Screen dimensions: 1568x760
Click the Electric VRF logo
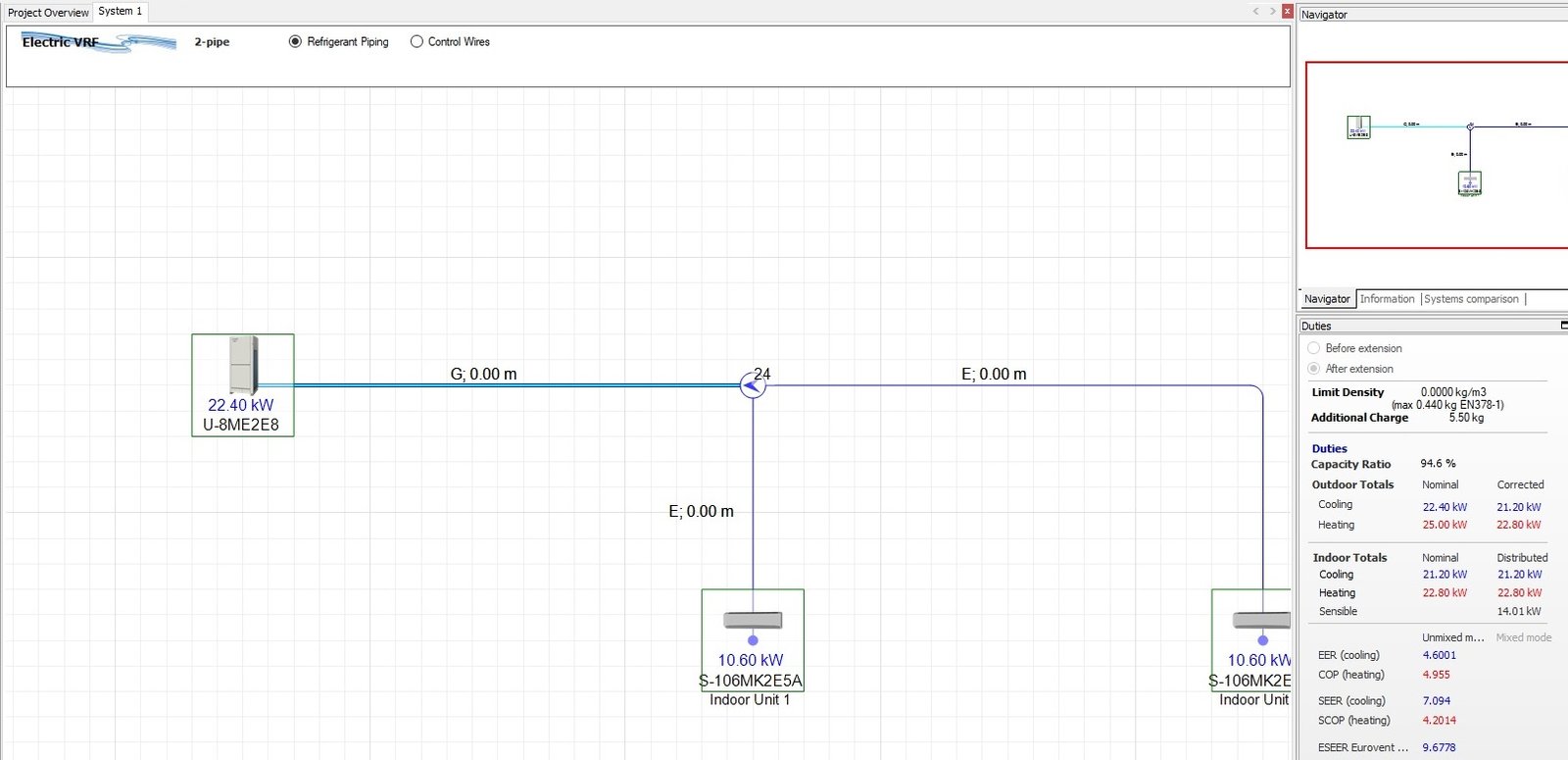[x=98, y=42]
